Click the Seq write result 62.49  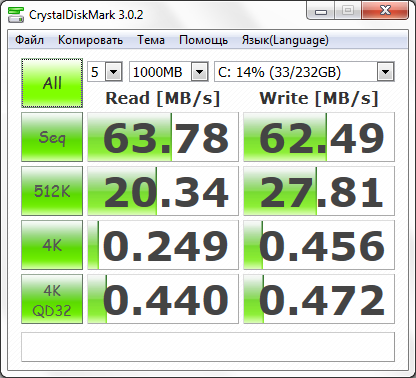[x=319, y=137]
